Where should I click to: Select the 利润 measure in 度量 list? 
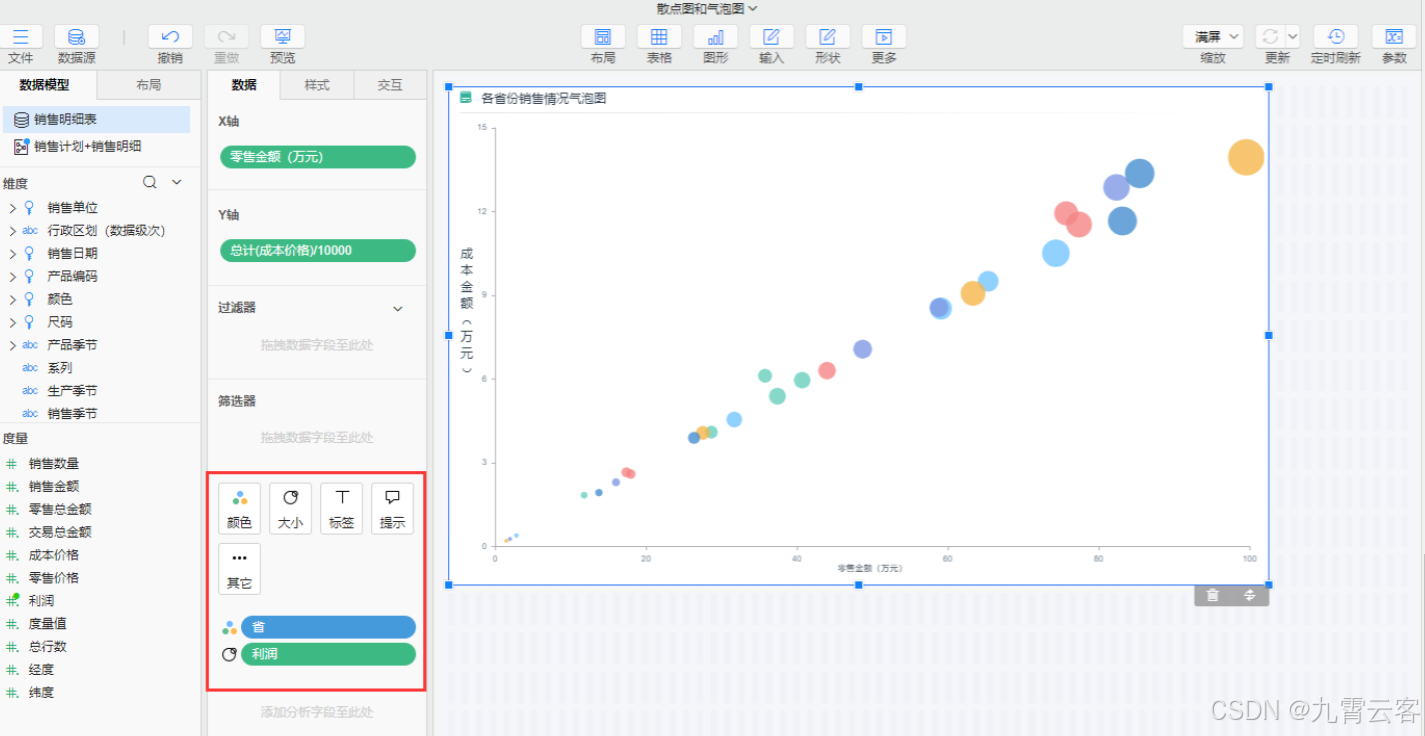[x=41, y=601]
